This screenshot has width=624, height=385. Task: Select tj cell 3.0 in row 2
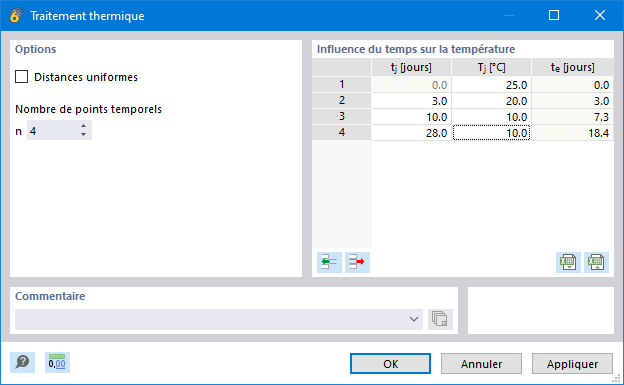[411, 101]
